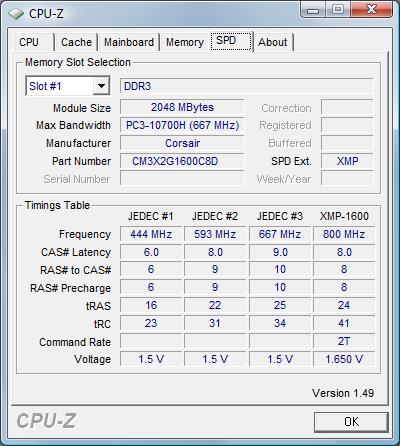Screen dimensions: 400x446
Task: Select the Corsair manufacturer value
Action: (x=182, y=143)
